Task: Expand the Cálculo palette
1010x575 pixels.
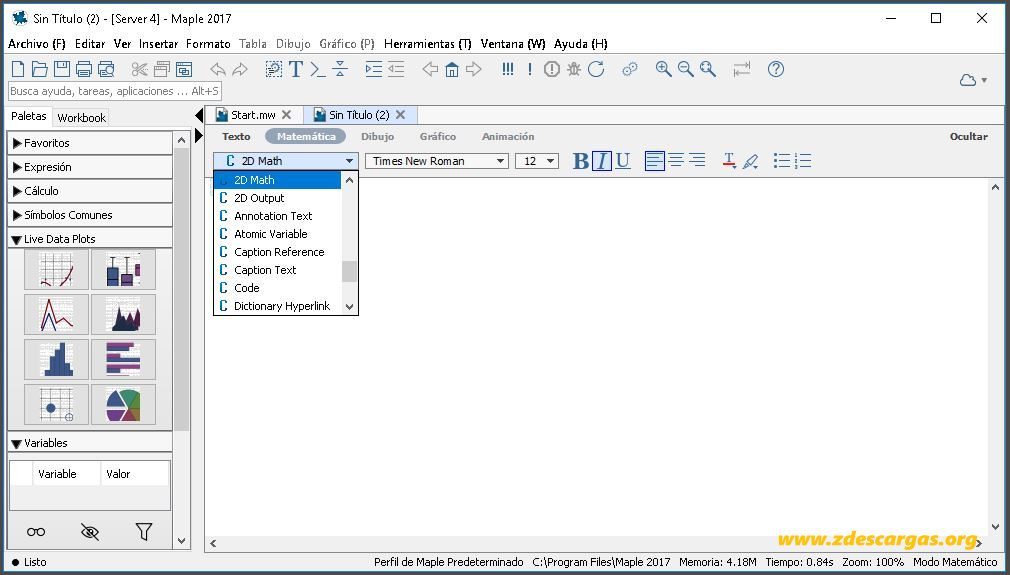Action: 90,191
